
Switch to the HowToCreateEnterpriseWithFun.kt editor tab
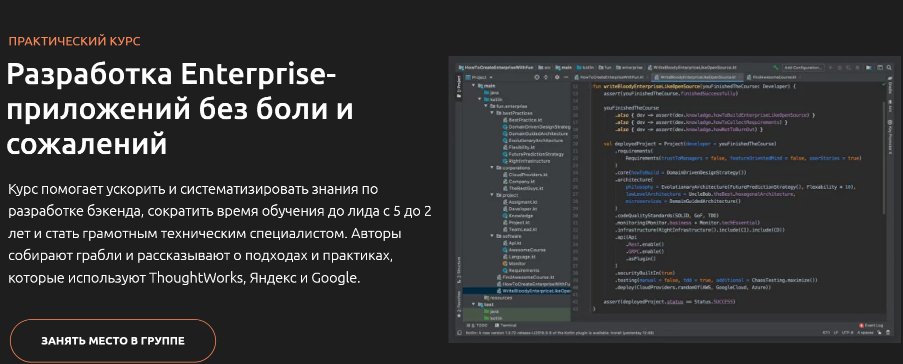pos(610,77)
